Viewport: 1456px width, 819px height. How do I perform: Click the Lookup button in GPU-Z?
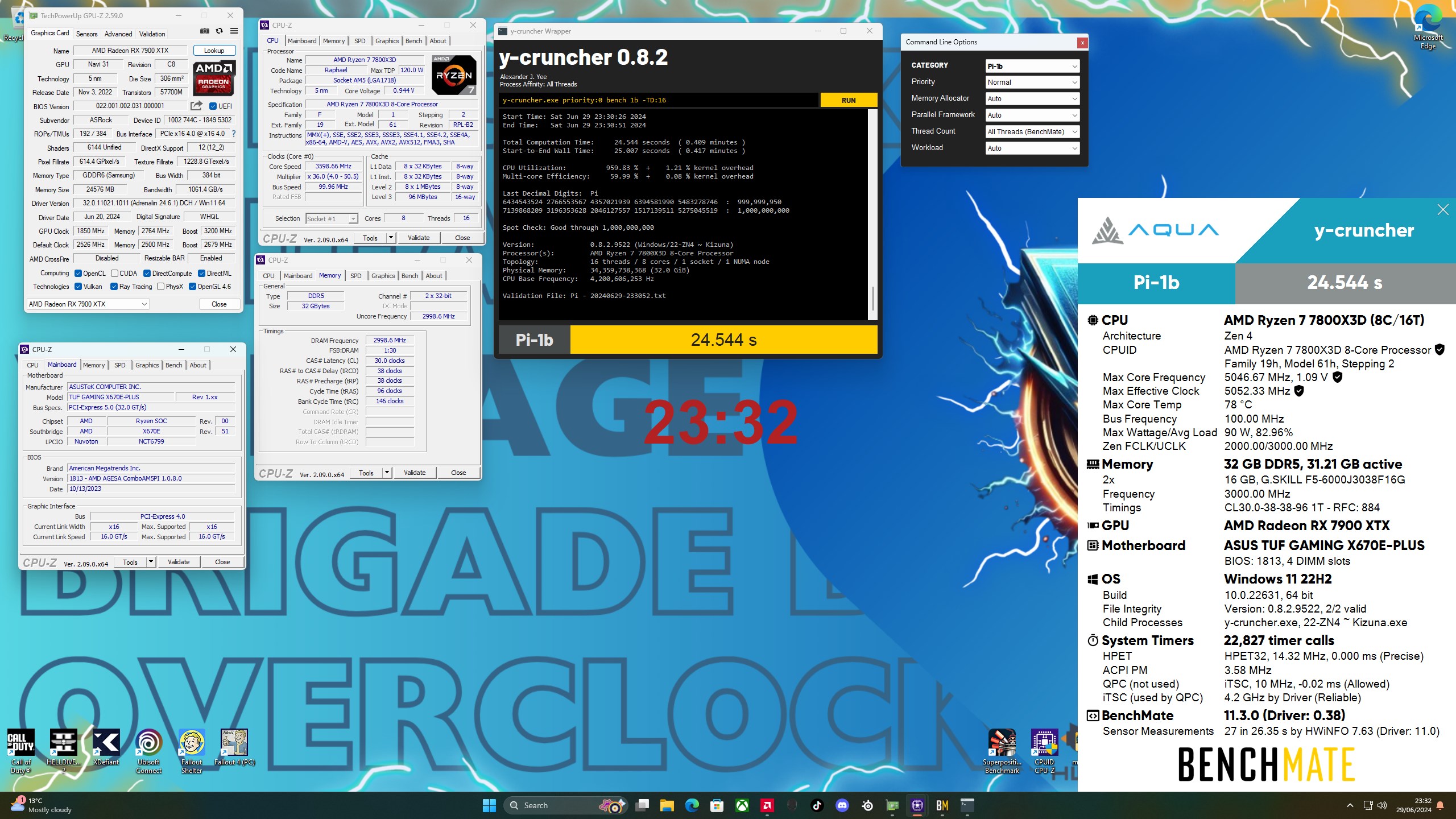(214, 51)
